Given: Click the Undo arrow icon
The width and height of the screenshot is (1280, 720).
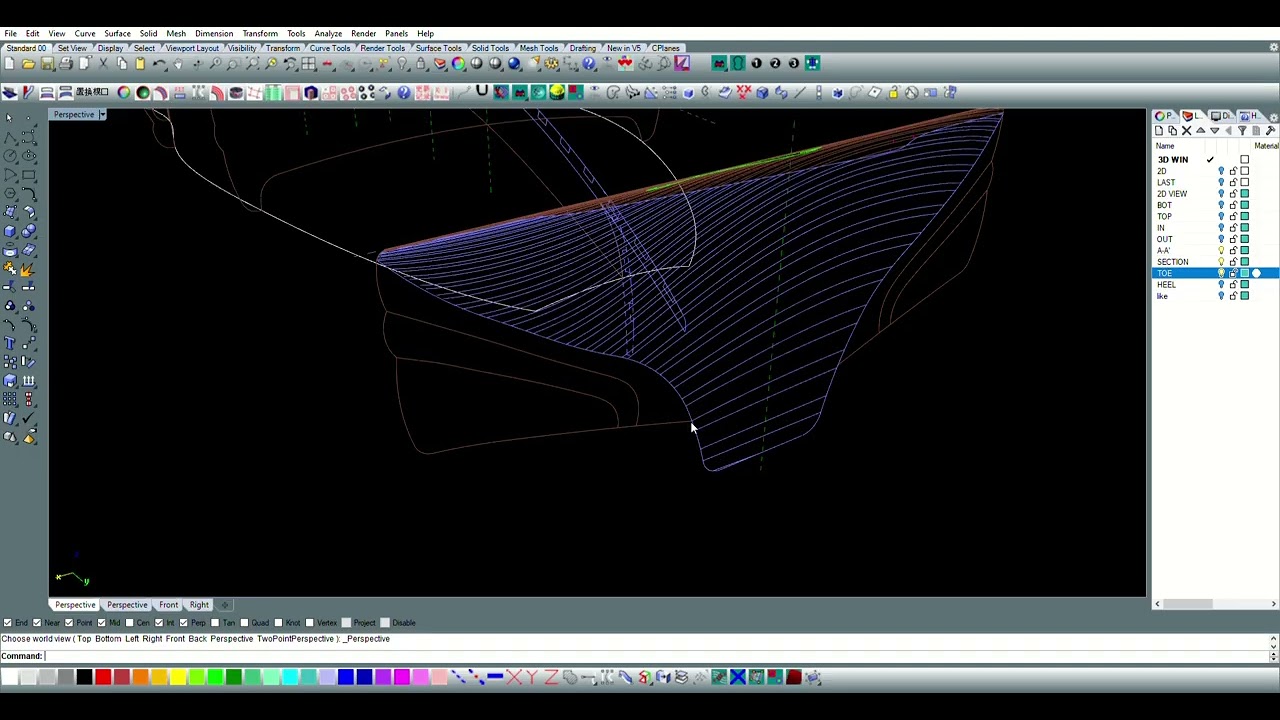Looking at the screenshot, I should pyautogui.click(x=160, y=64).
